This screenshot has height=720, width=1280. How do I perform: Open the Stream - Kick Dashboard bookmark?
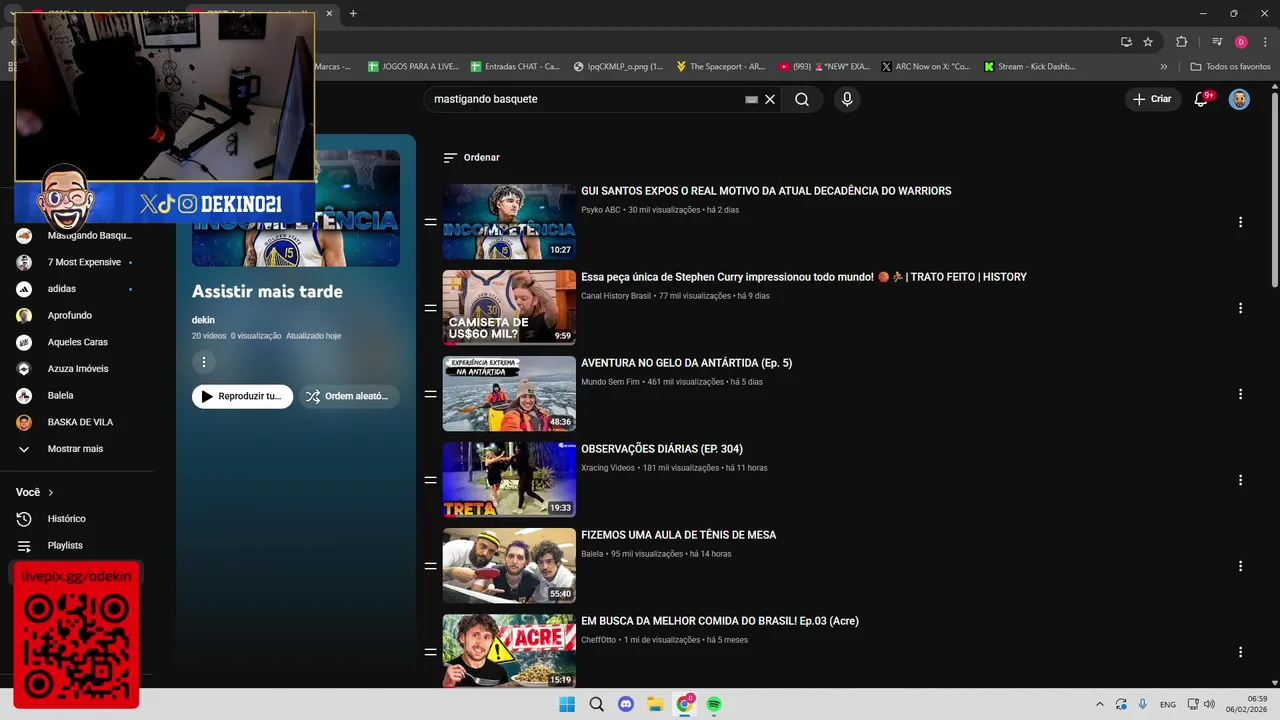[x=1030, y=66]
